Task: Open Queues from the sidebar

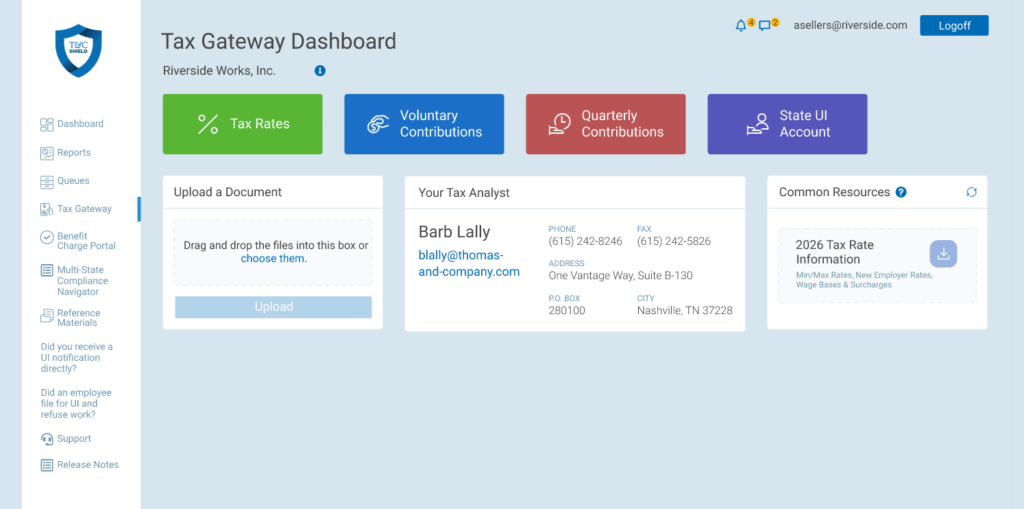Action: click(73, 181)
